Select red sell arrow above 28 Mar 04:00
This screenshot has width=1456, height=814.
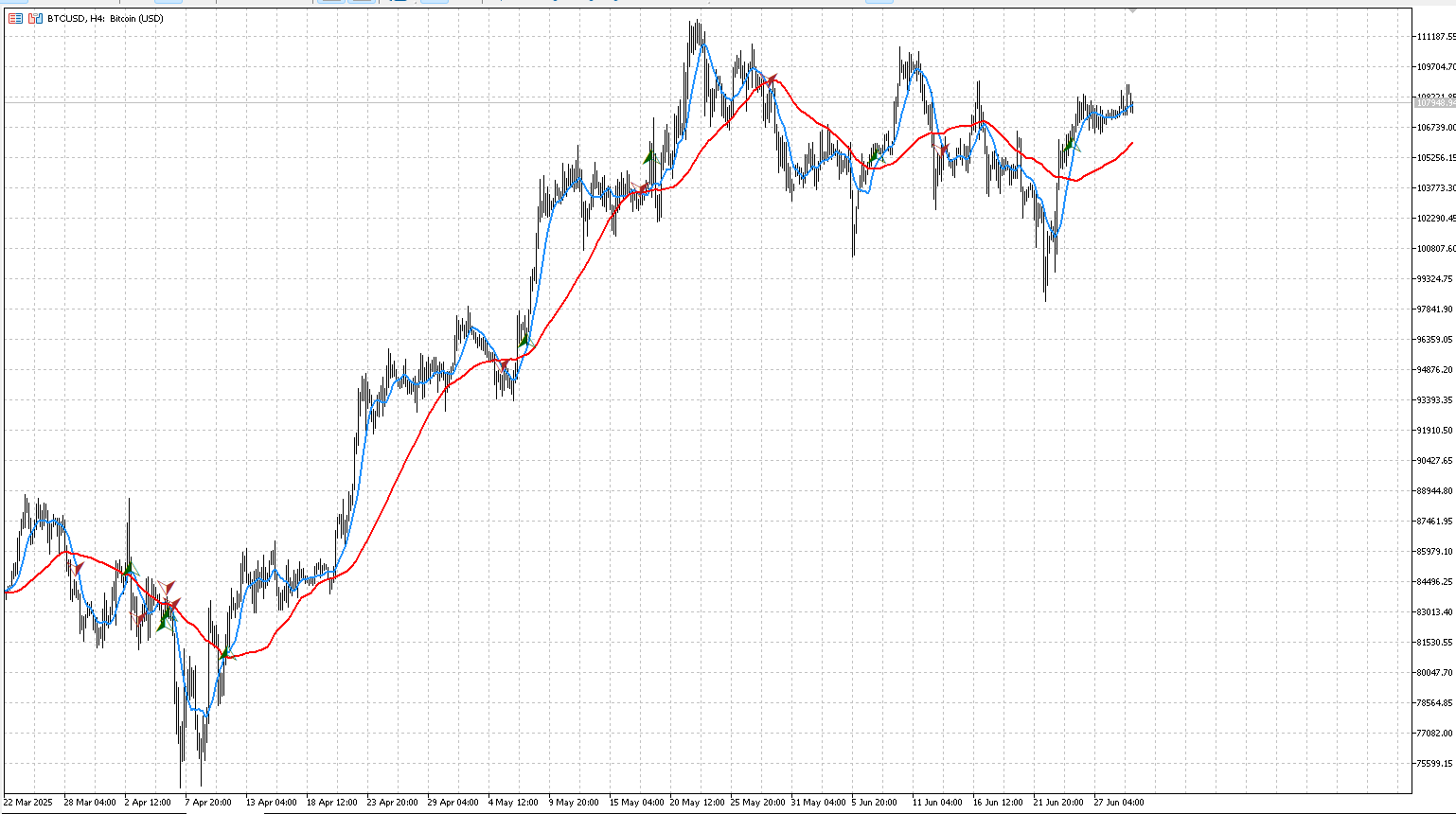78,568
